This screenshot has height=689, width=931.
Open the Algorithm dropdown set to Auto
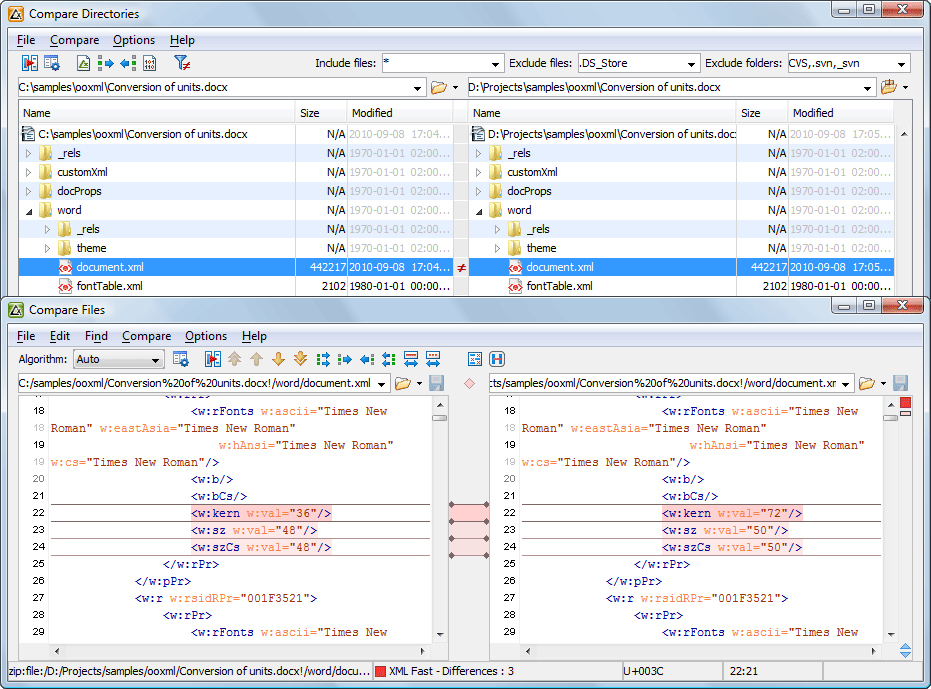pyautogui.click(x=117, y=360)
